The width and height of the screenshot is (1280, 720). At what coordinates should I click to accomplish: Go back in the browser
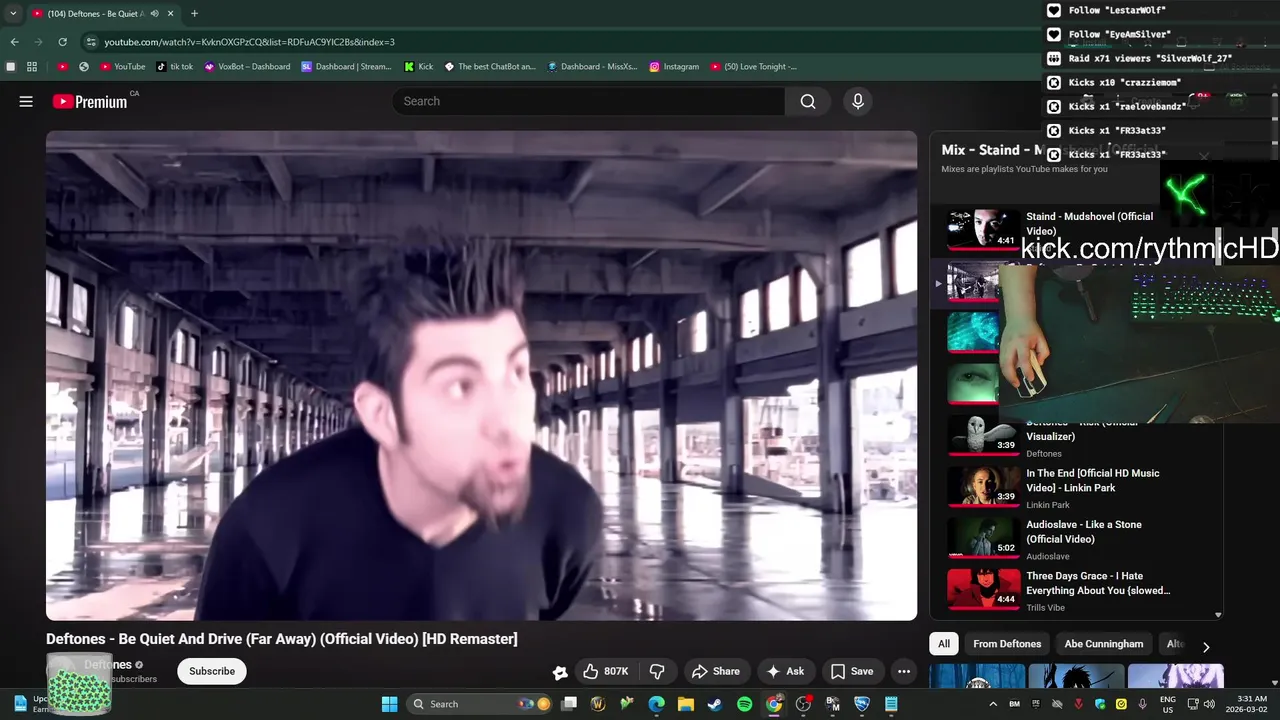coord(14,42)
